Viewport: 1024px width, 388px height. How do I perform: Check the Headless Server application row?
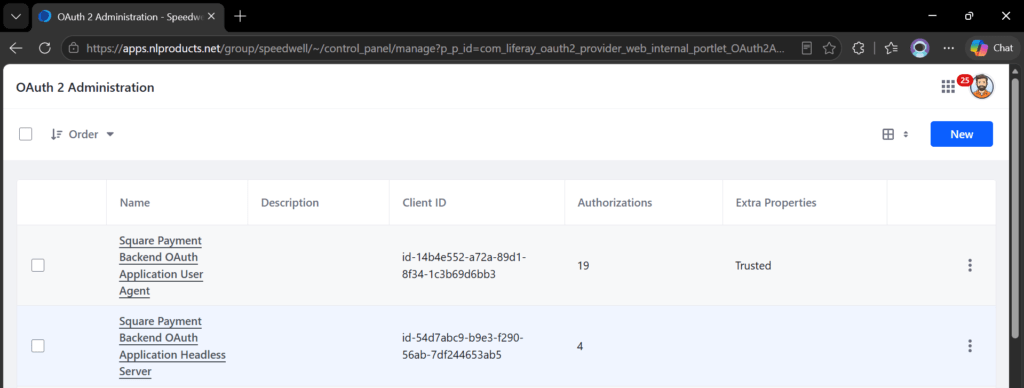click(x=38, y=346)
